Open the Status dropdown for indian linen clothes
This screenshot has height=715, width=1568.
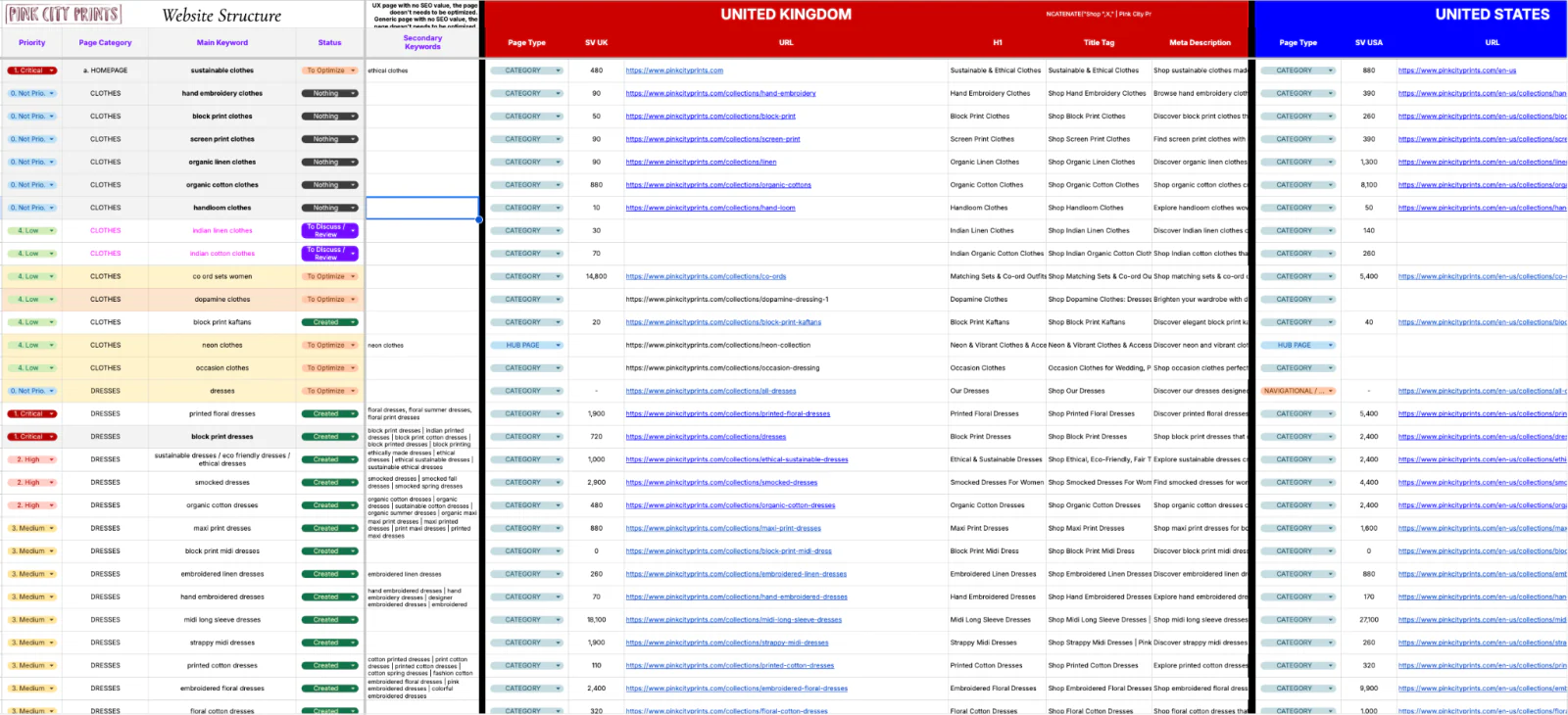329,230
